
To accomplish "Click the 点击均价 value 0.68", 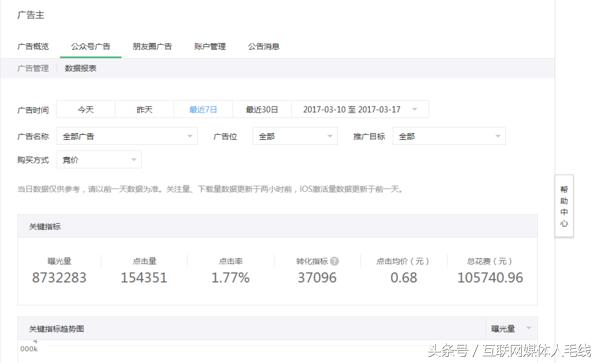I will point(404,278).
